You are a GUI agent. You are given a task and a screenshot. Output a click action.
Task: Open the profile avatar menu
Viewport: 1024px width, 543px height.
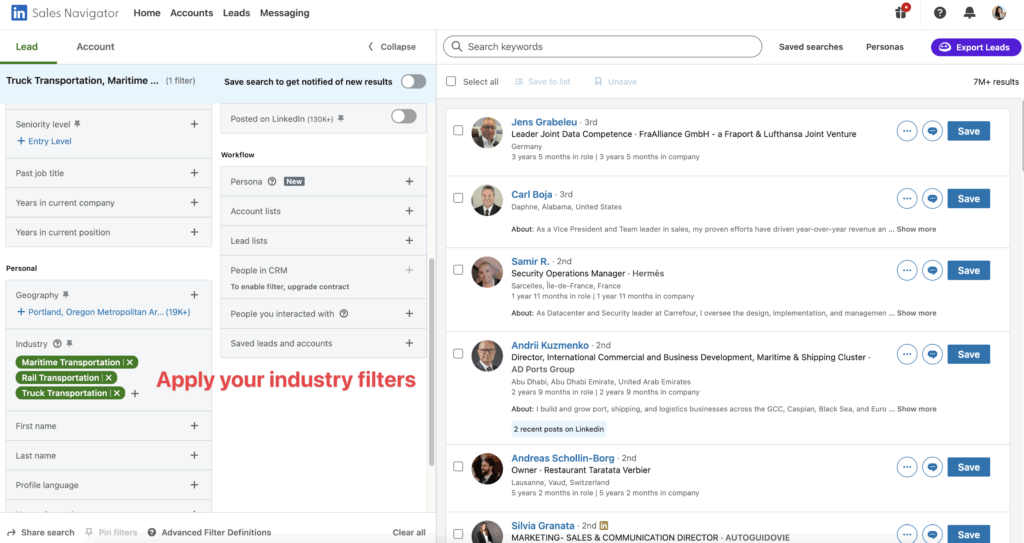point(999,12)
